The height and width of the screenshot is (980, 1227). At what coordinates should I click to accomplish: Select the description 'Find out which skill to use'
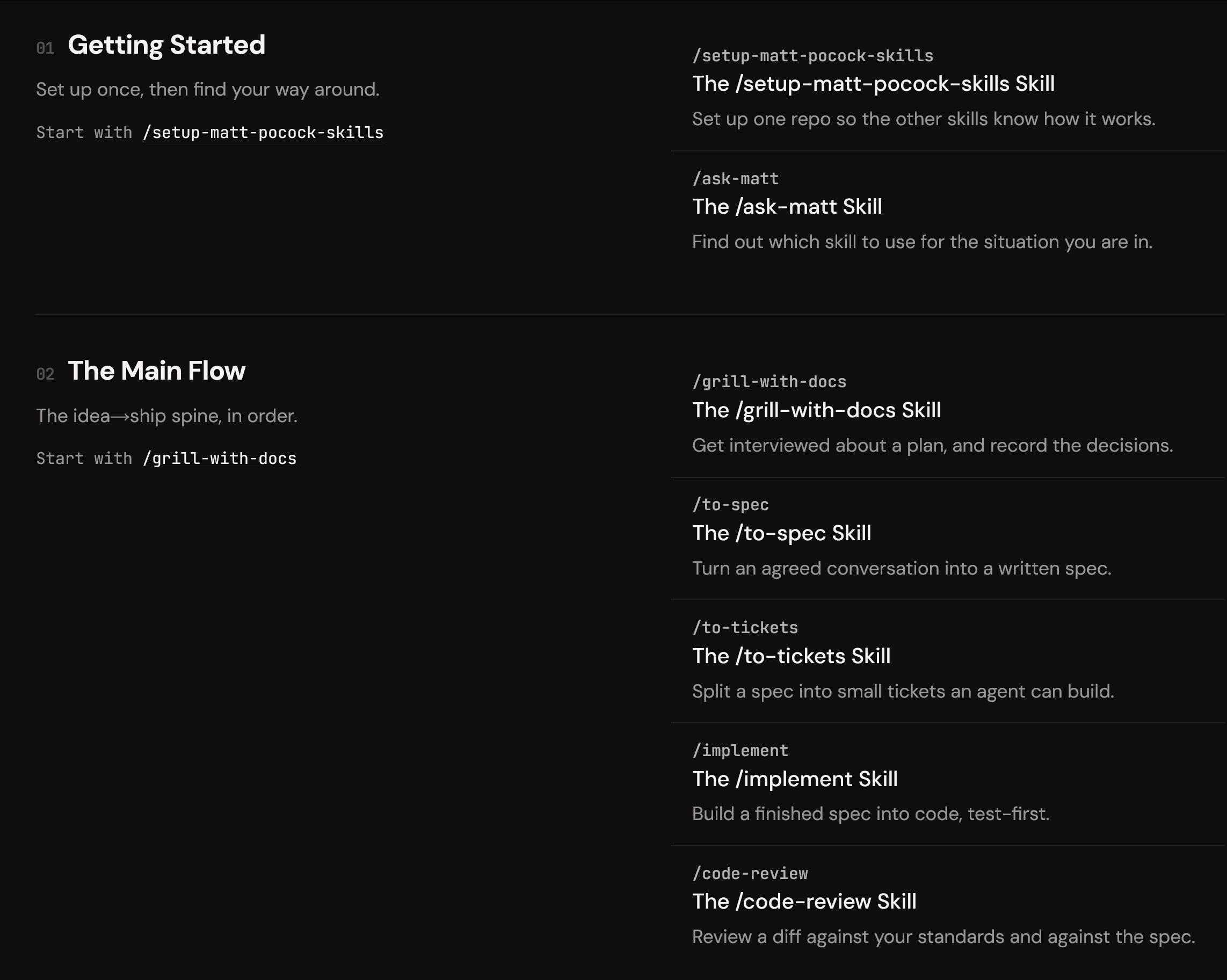pos(922,242)
